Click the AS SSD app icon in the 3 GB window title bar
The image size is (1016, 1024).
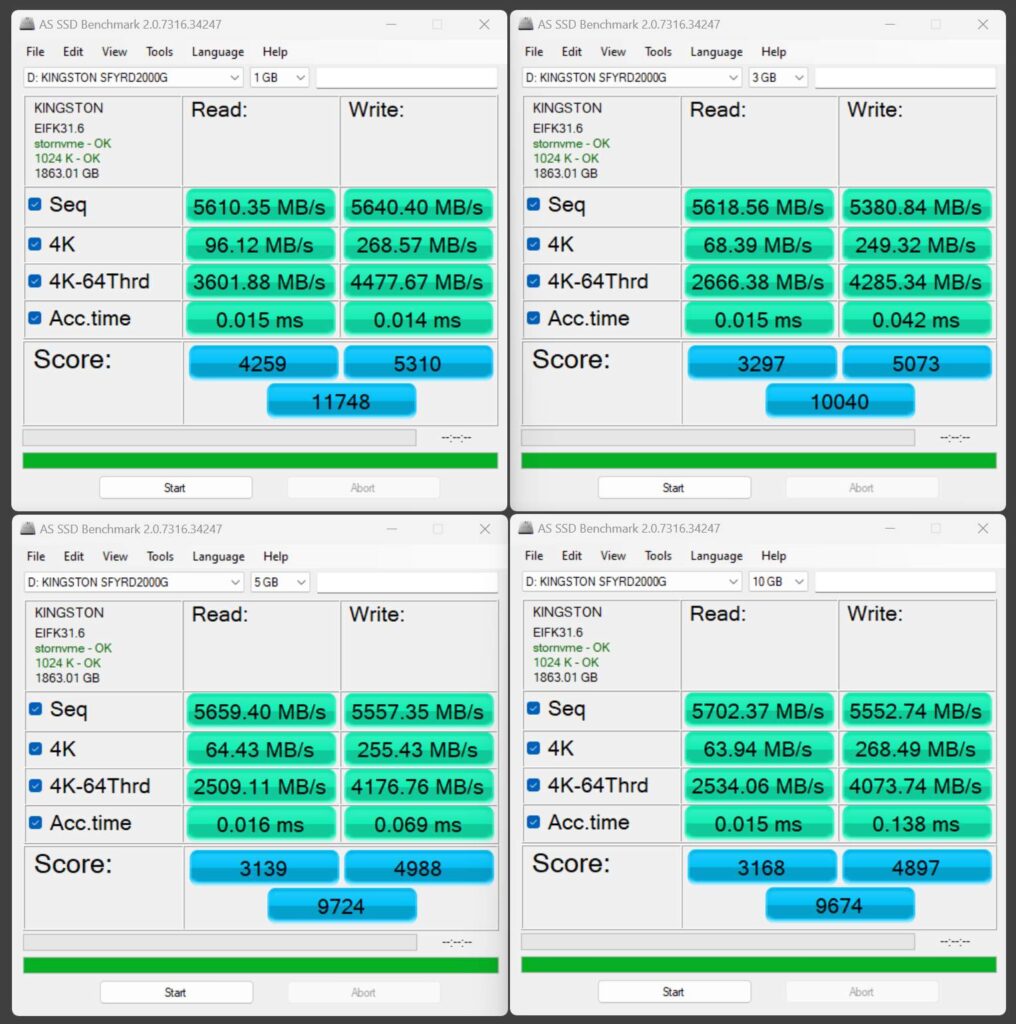point(525,24)
